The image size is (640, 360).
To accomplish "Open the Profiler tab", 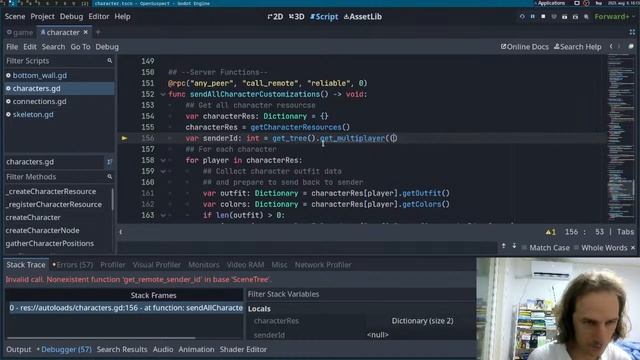I will (x=113, y=265).
